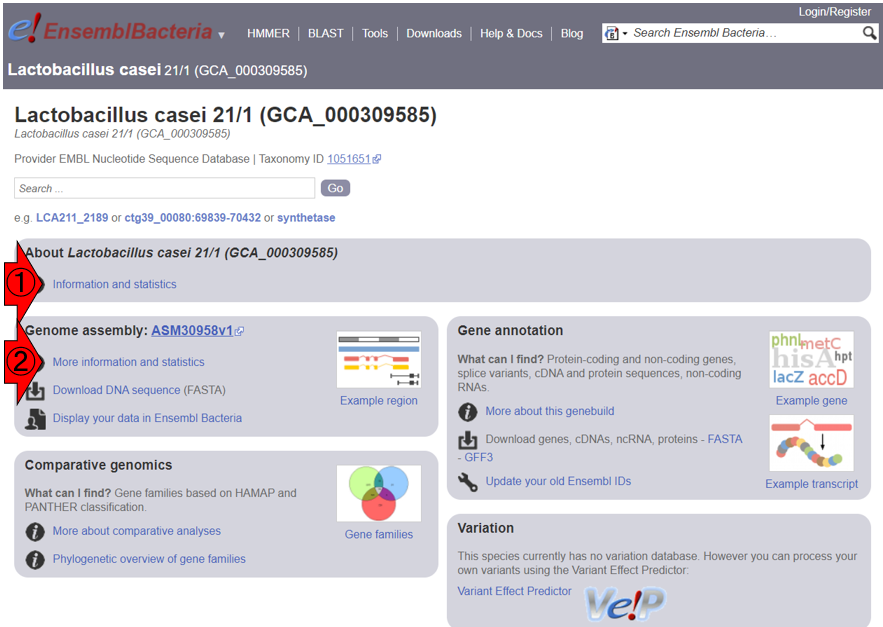Open Update your old Ensembl IDs link

click(x=558, y=481)
